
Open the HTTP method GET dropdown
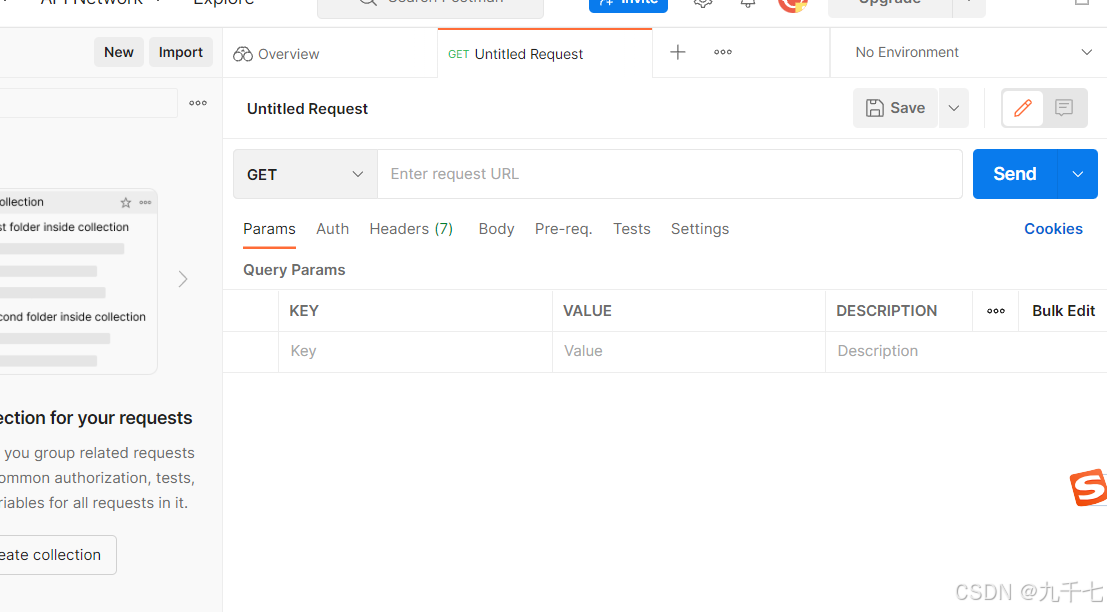305,174
